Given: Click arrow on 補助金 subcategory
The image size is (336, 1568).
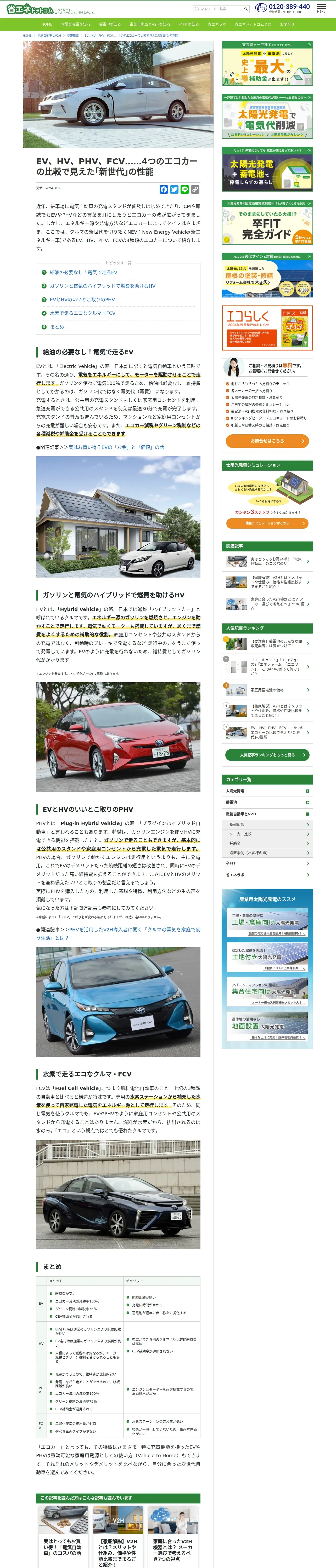Looking at the screenshot, I should (x=308, y=843).
